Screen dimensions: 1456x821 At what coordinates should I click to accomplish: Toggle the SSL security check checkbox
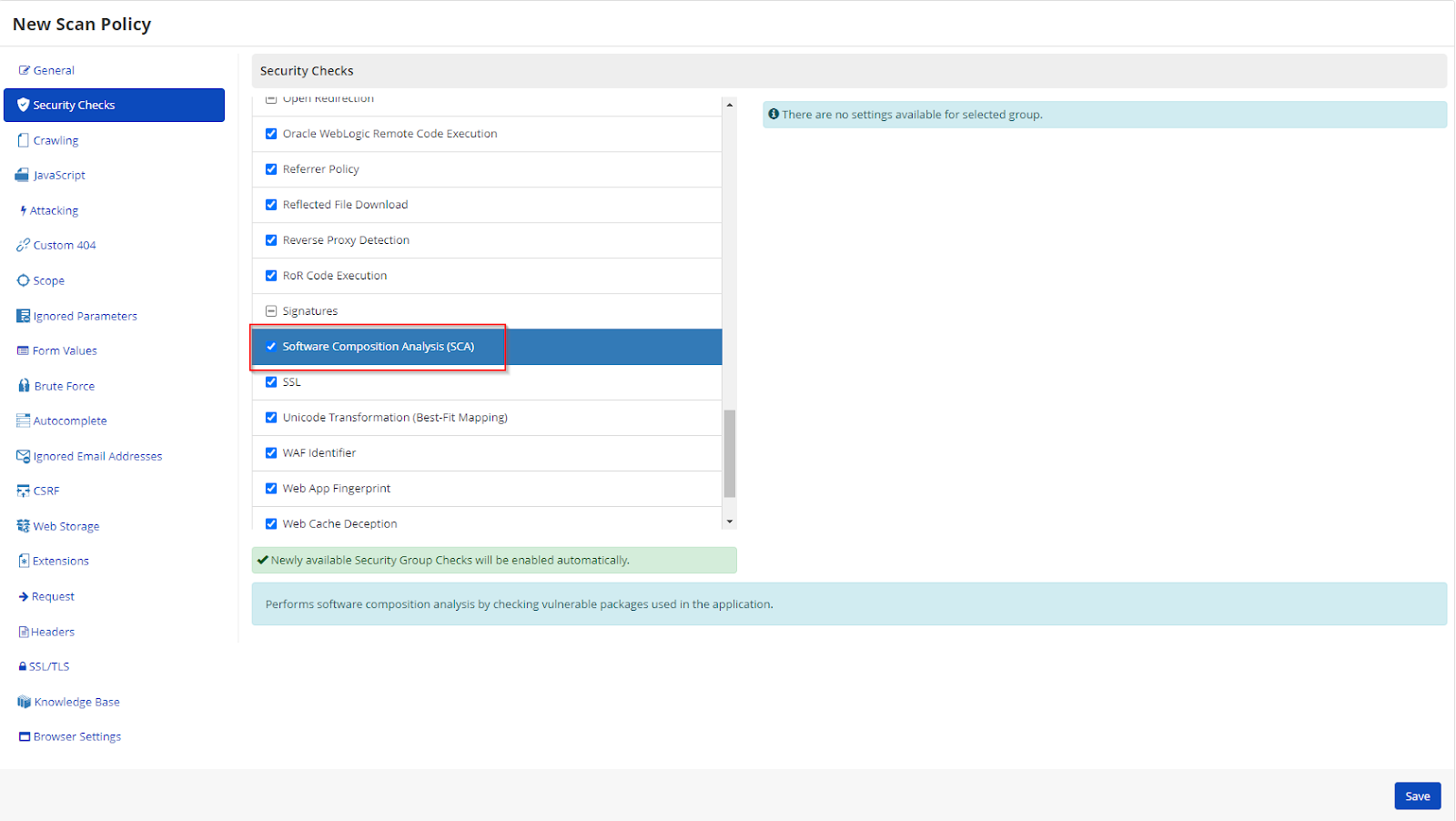tap(271, 382)
